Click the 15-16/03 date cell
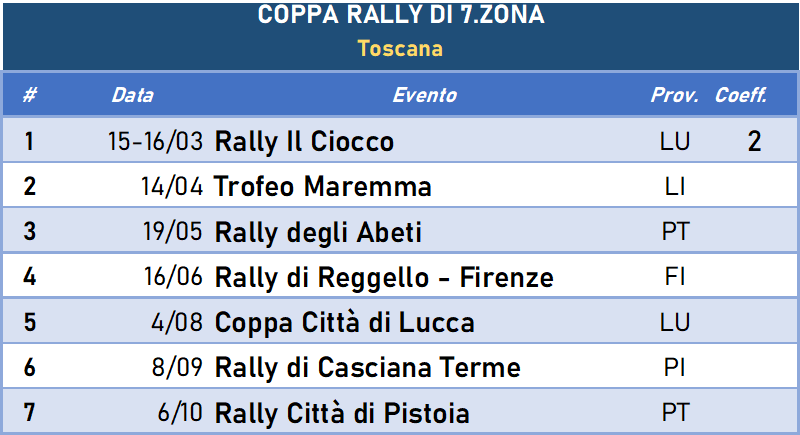 pyautogui.click(x=155, y=141)
